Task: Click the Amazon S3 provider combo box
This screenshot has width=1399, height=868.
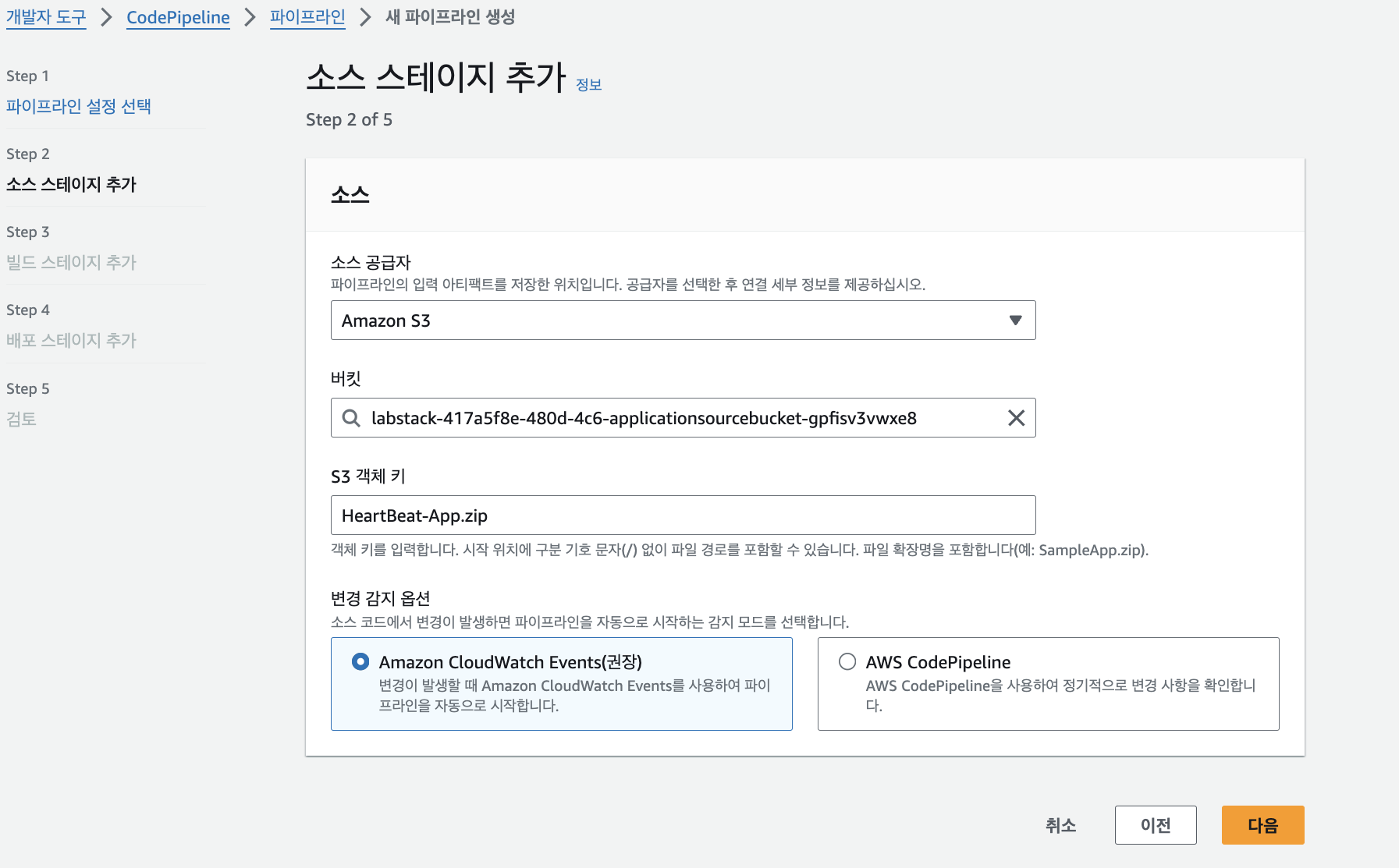Action: coord(683,321)
